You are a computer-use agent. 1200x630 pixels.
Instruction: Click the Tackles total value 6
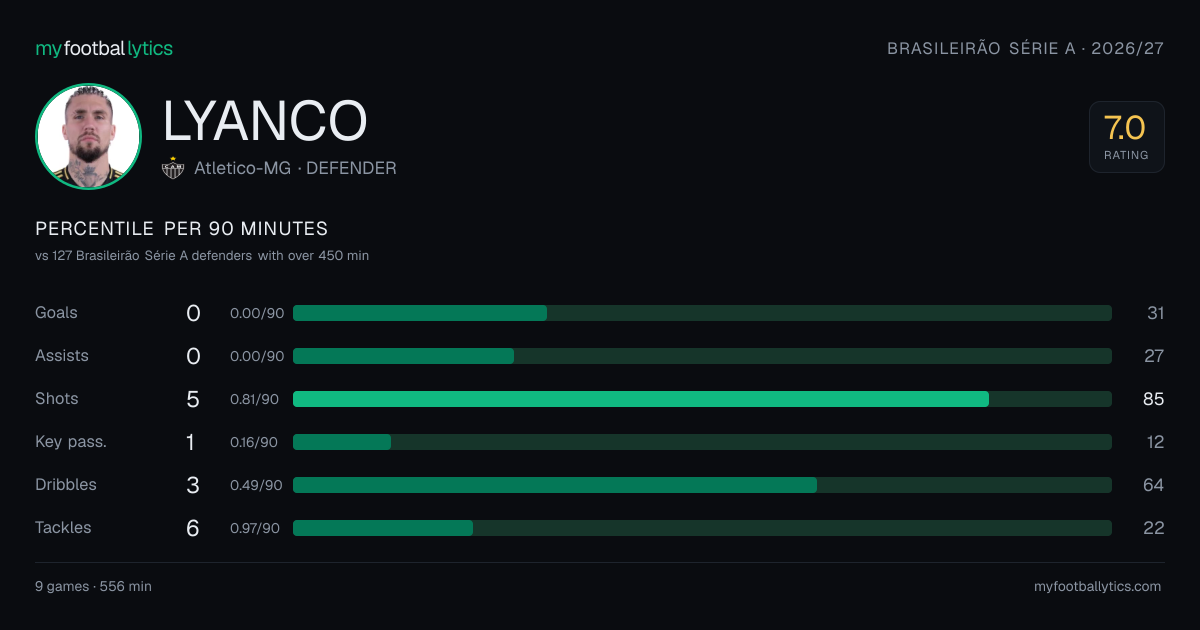click(x=193, y=528)
